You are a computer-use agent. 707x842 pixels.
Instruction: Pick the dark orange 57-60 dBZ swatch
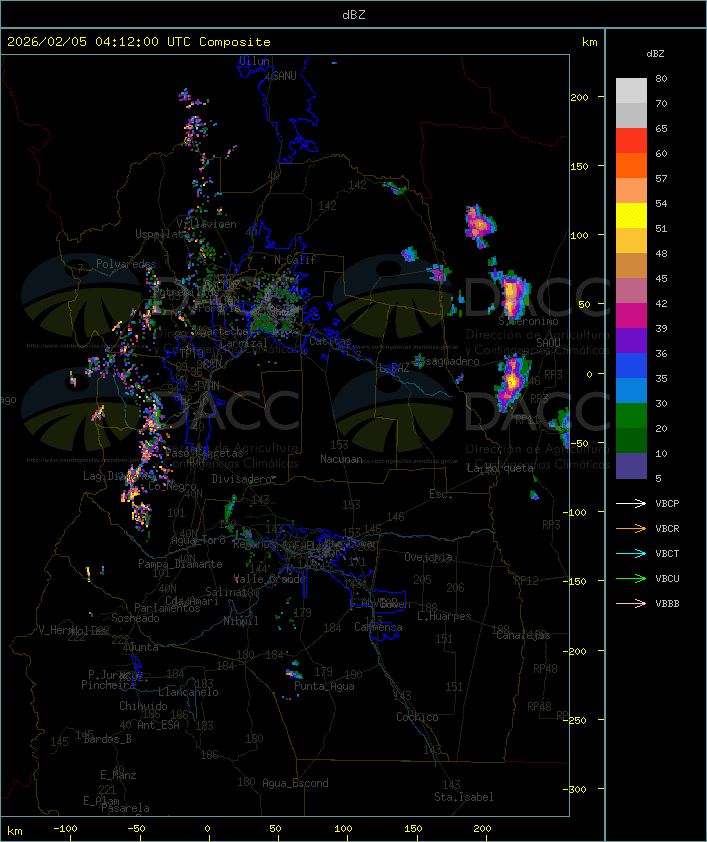point(631,166)
